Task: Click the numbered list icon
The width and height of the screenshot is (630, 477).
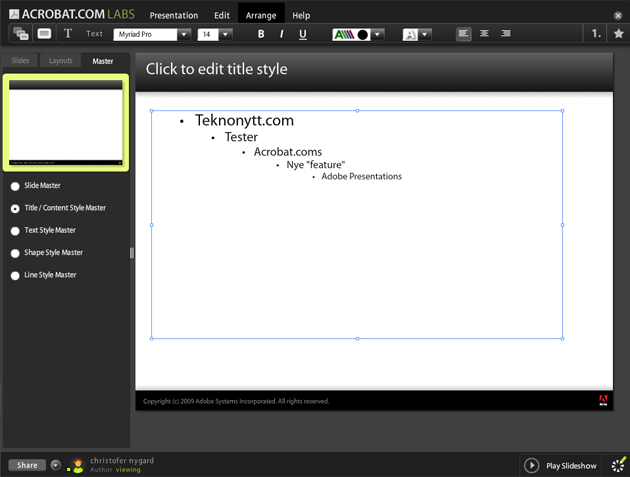Action: click(596, 34)
